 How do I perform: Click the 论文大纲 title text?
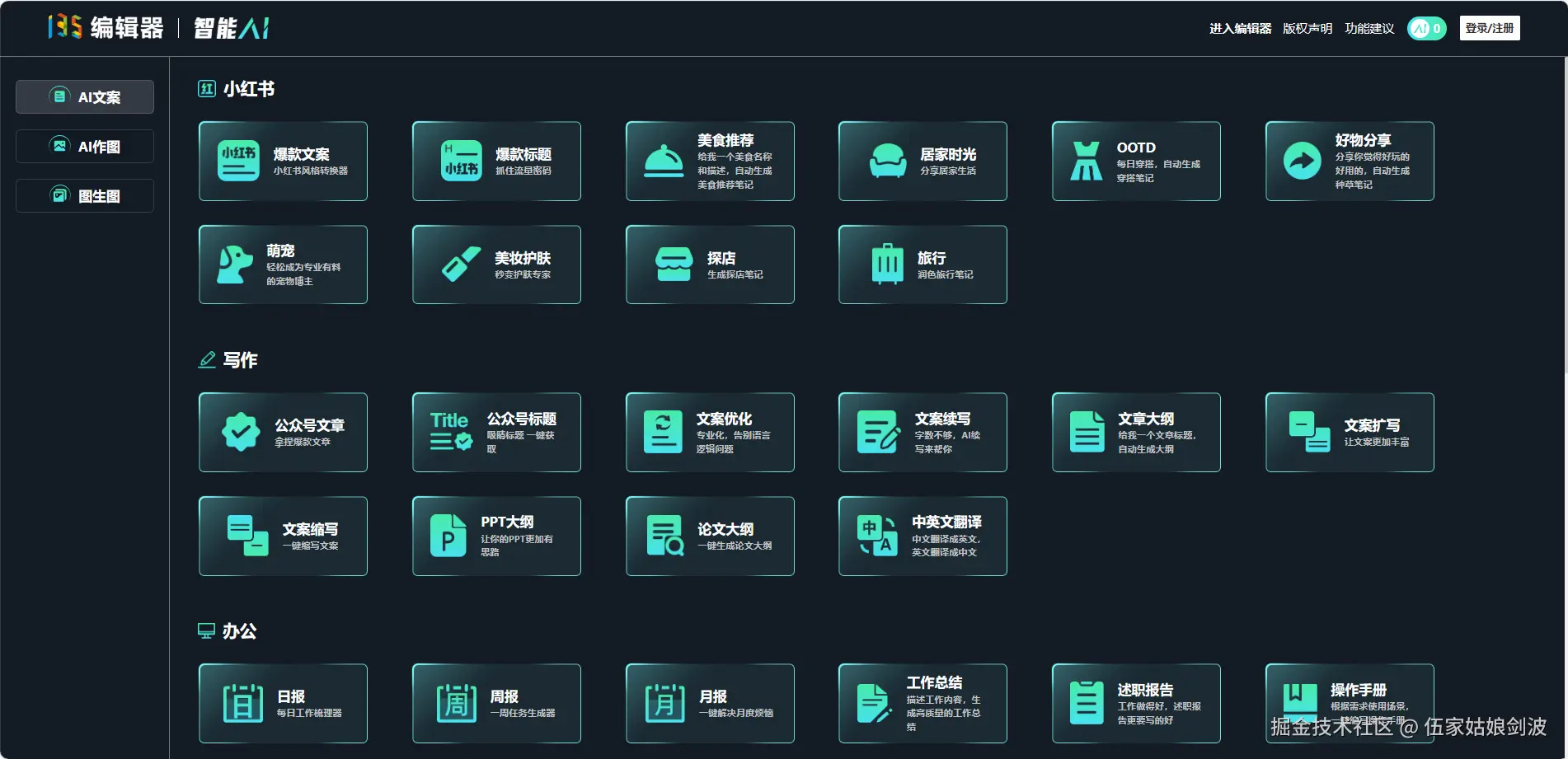725,529
